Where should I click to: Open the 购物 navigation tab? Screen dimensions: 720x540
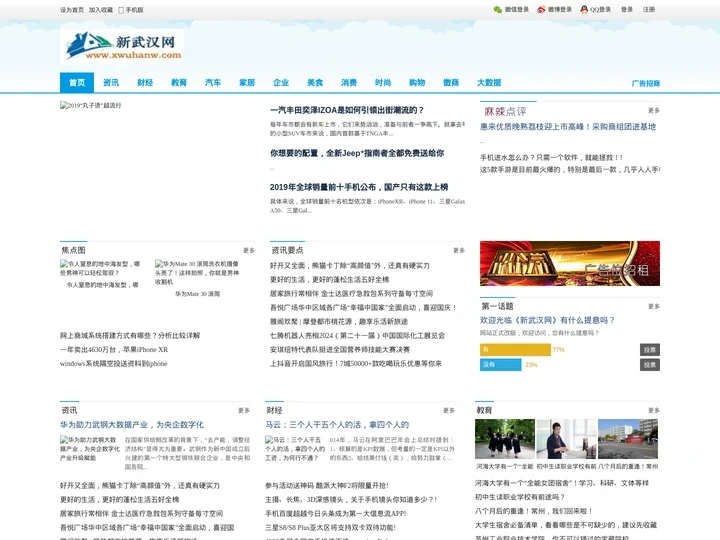416,83
